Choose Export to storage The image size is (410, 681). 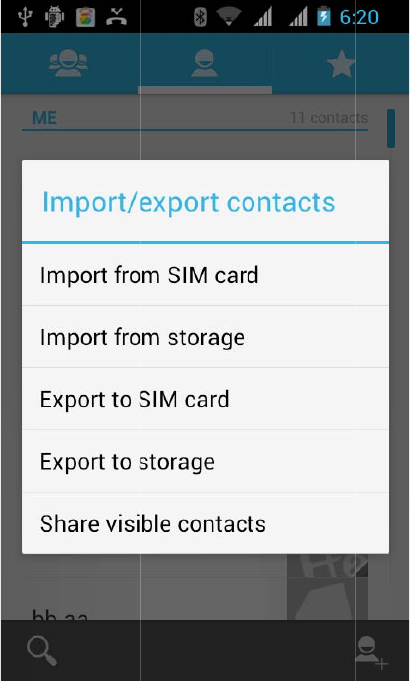205,461
